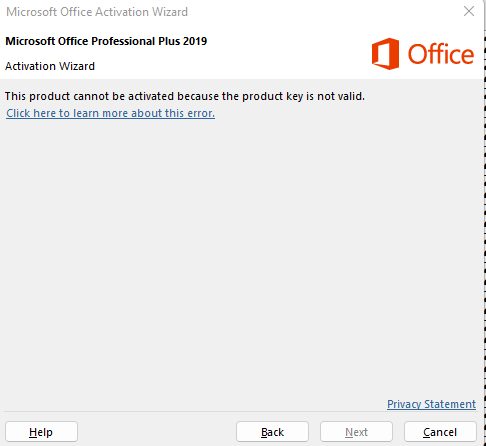This screenshot has height=446, width=486.
Task: Click the Help button
Action: tap(41, 432)
